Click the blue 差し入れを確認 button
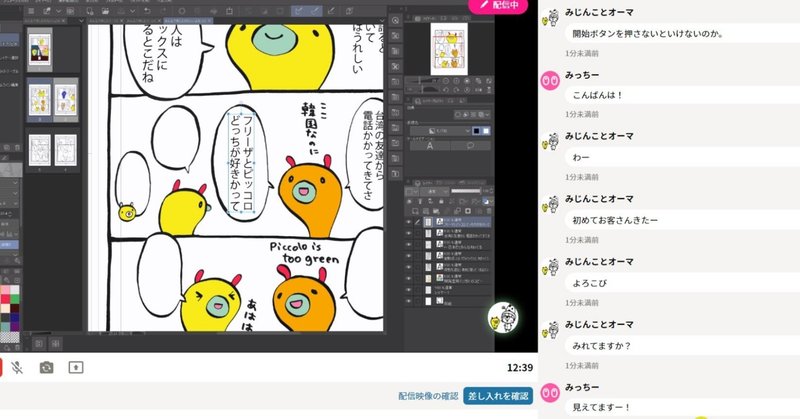This screenshot has width=800, height=419. tap(498, 396)
